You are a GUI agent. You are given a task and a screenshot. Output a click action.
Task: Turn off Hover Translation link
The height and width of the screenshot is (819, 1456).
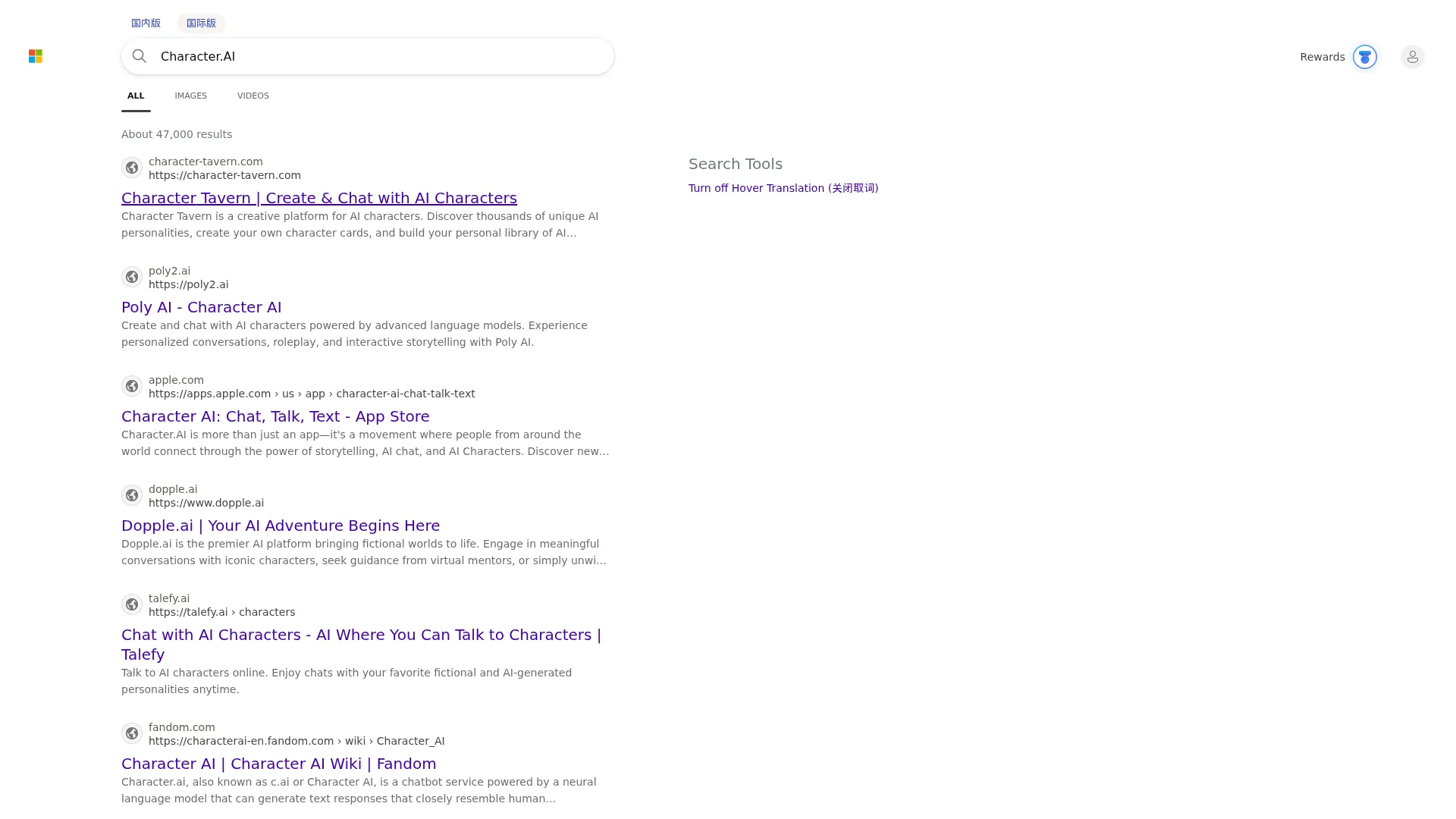pyautogui.click(x=783, y=188)
